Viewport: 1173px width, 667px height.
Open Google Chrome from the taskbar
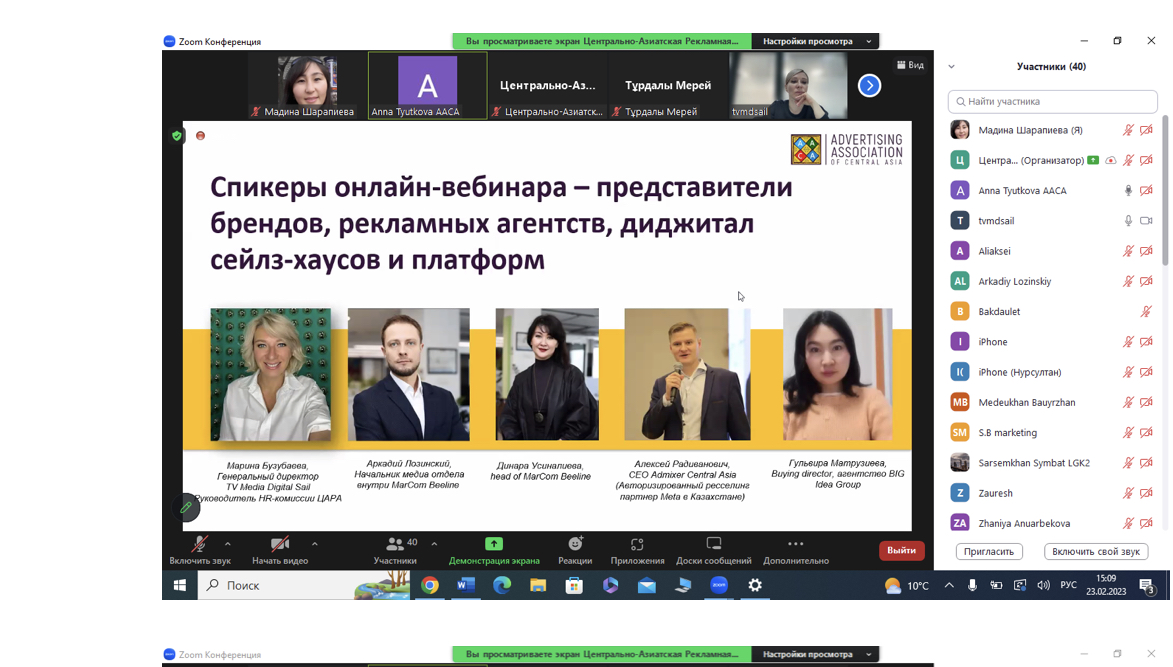point(430,586)
